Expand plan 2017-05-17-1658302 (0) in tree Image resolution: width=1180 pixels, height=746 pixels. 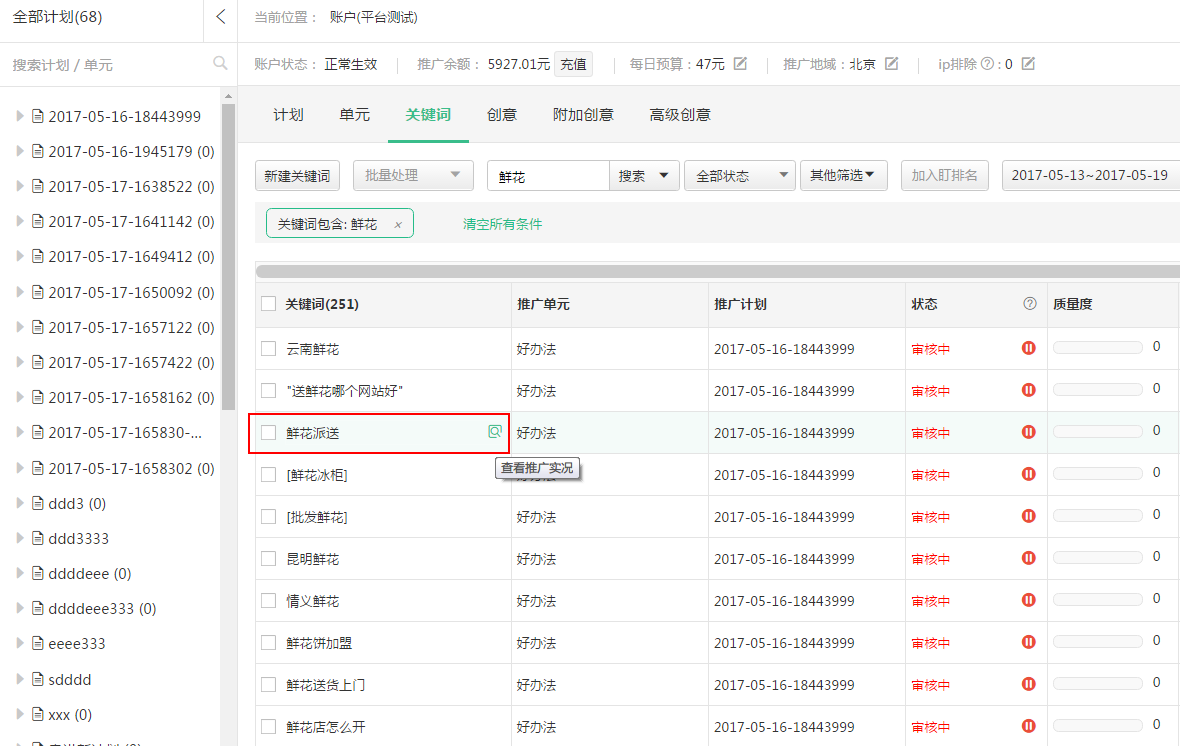click(x=20, y=467)
